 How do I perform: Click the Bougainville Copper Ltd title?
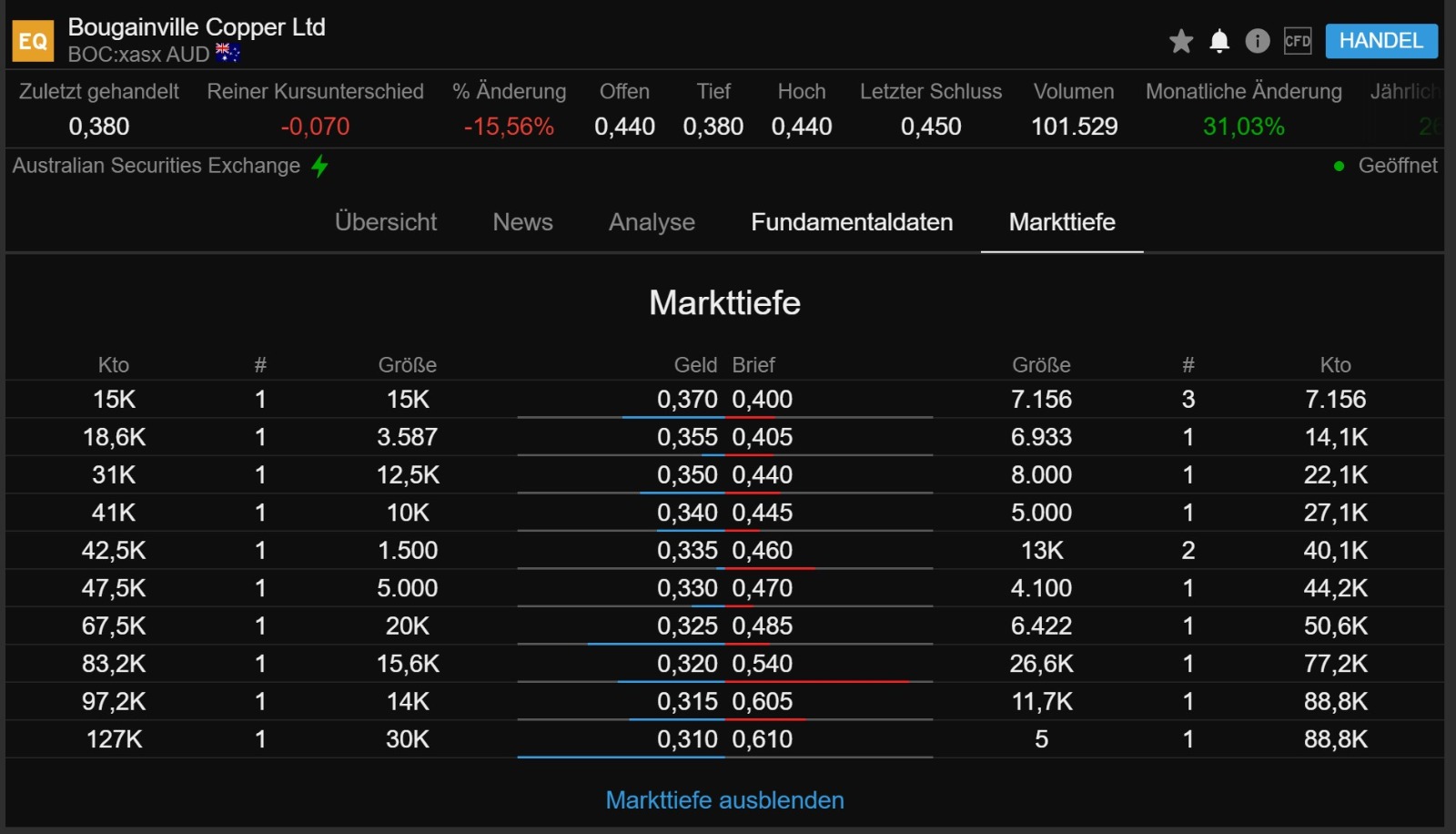click(x=197, y=27)
